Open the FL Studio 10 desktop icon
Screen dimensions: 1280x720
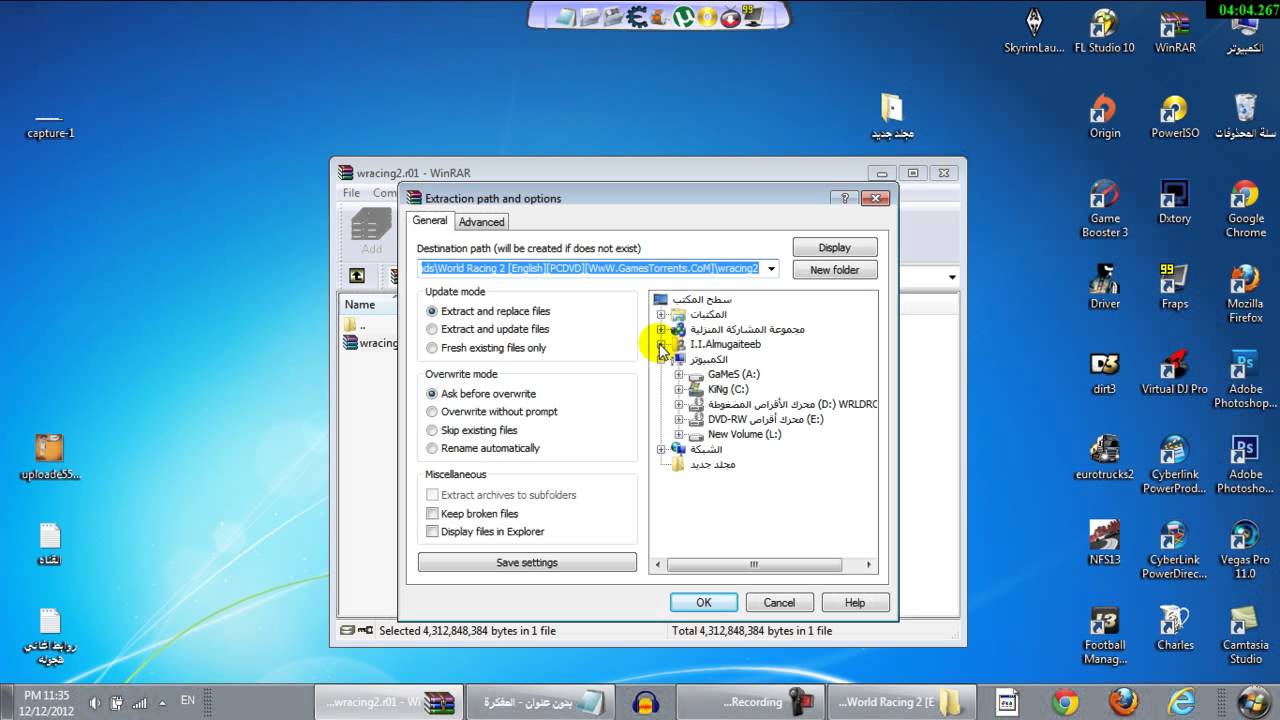[1104, 32]
